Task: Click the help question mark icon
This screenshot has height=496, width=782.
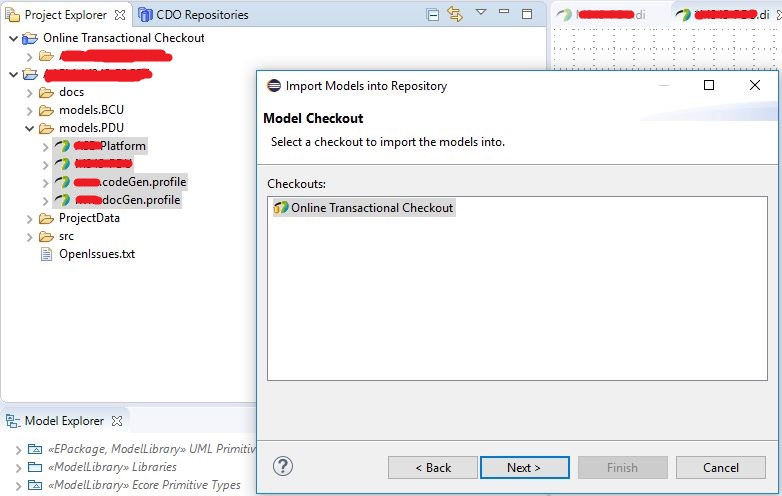Action: point(283,467)
